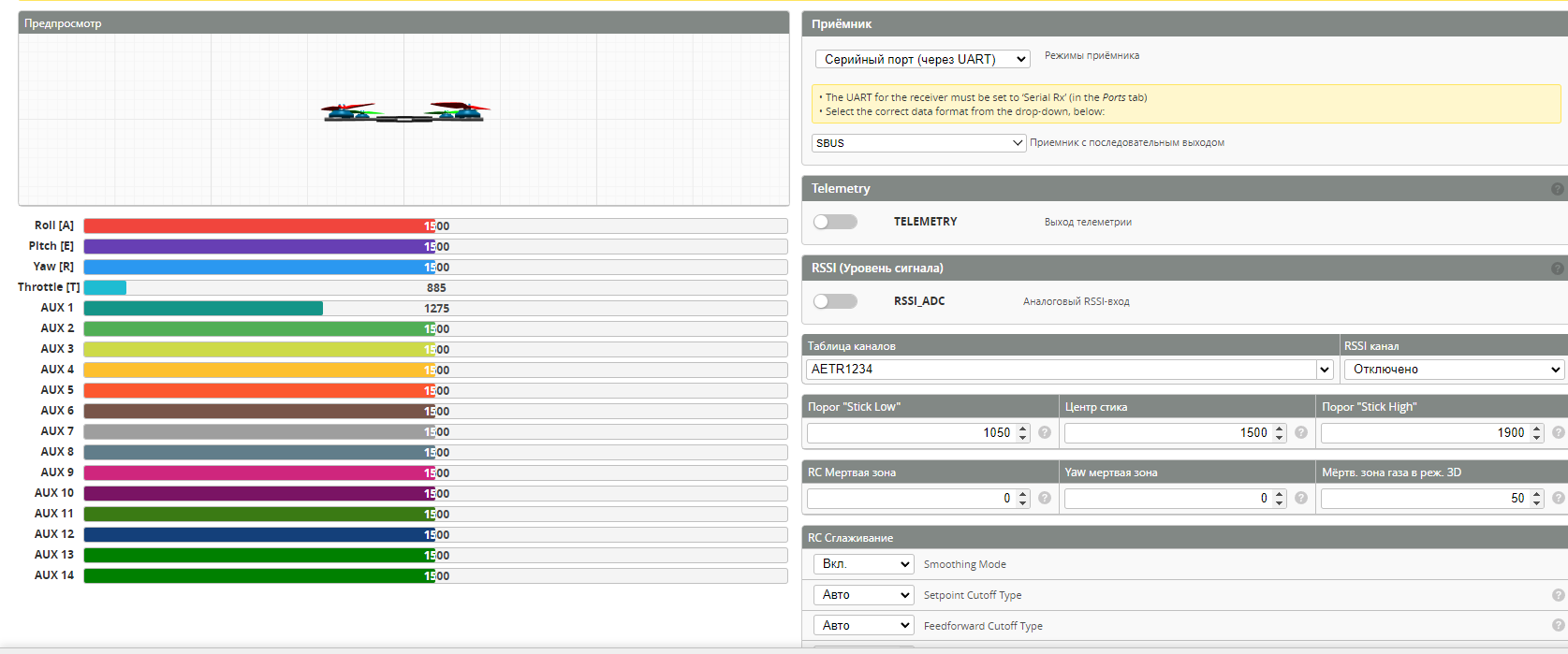Increase the 3D throttle deadband value
Image resolution: width=1568 pixels, height=654 pixels.
click(1537, 494)
